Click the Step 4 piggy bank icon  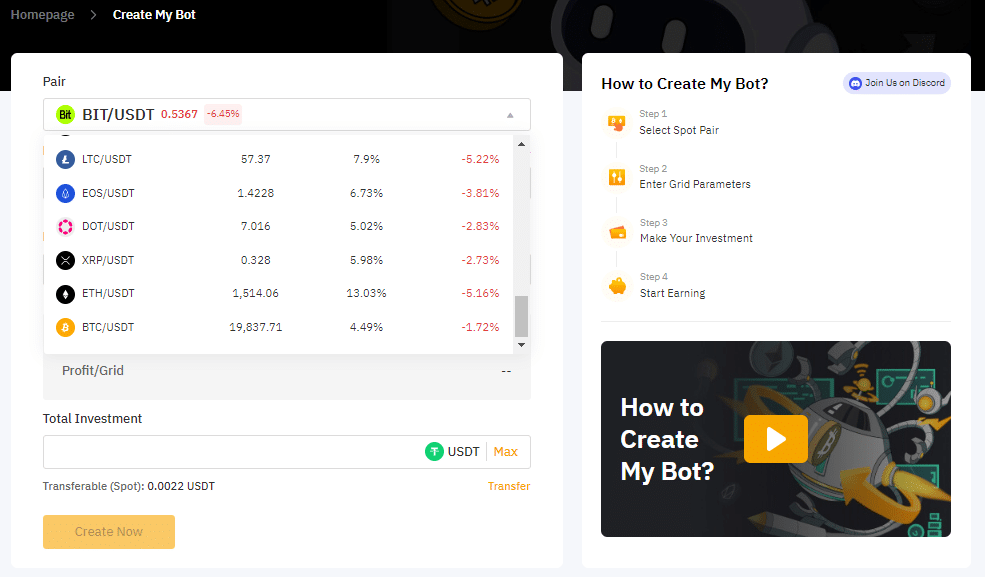[618, 286]
